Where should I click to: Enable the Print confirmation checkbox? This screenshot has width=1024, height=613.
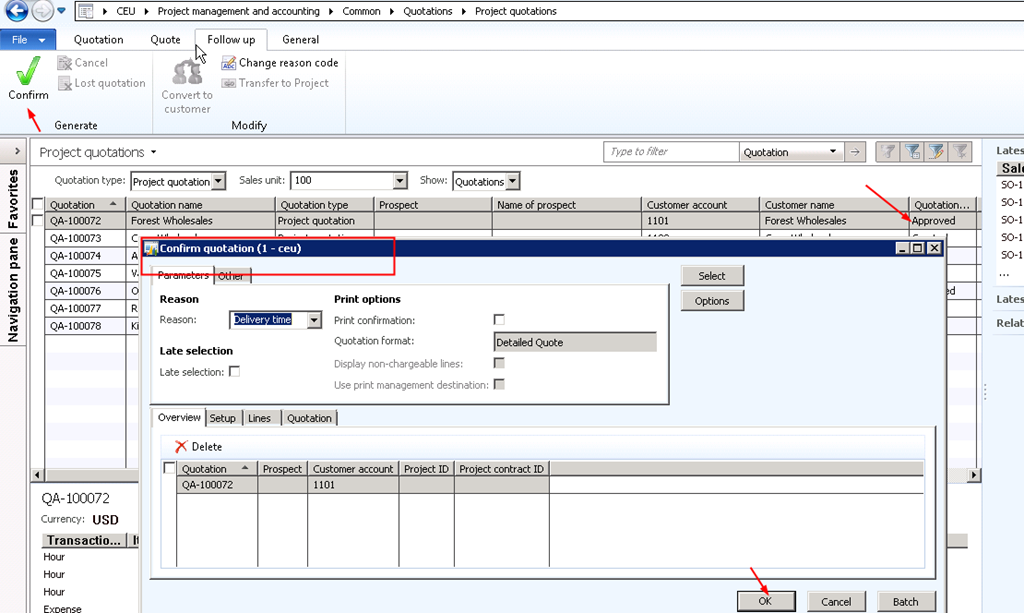click(x=499, y=320)
